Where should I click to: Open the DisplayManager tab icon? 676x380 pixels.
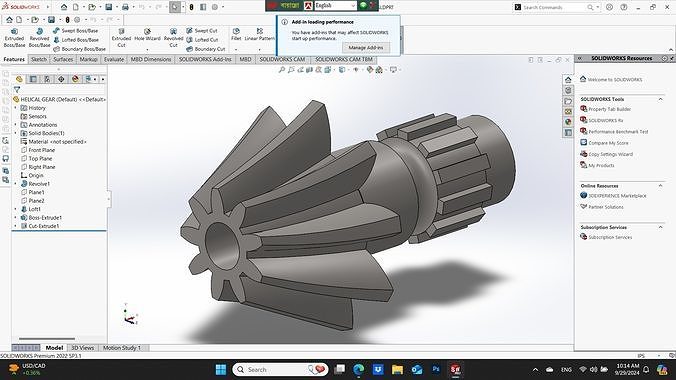(x=75, y=79)
